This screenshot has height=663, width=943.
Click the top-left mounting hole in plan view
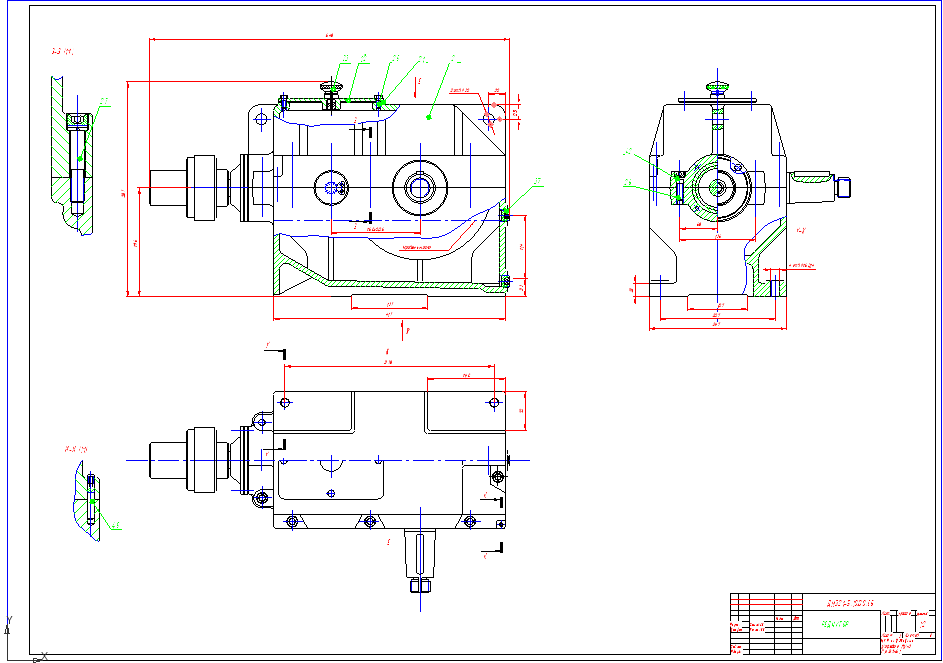coord(286,403)
